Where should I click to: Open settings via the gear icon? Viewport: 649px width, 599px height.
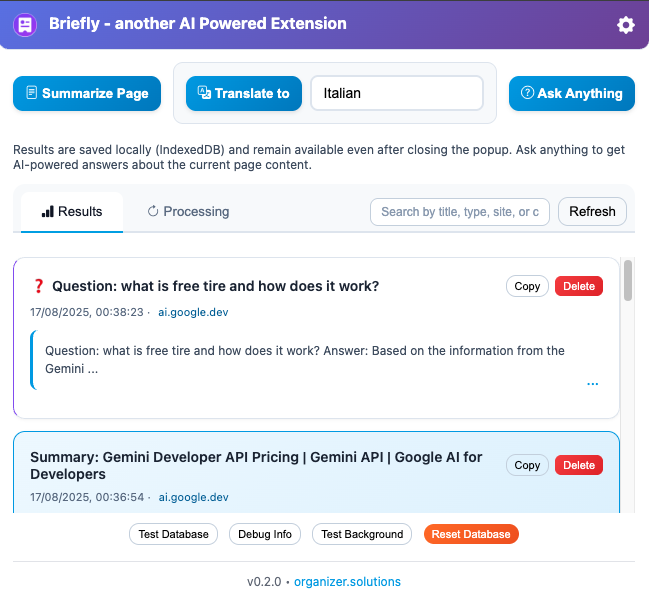(x=625, y=25)
